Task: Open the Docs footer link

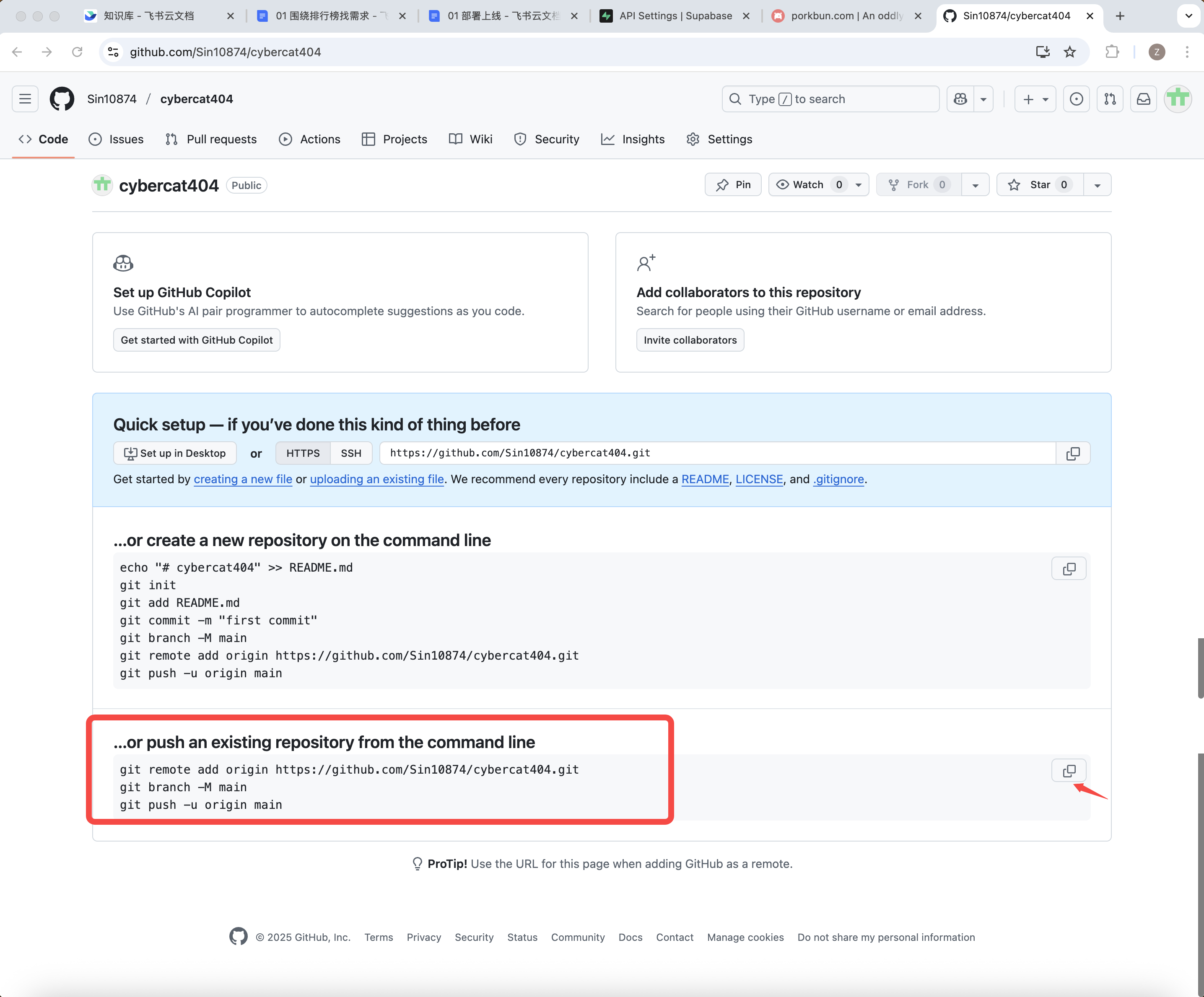Action: [631, 937]
